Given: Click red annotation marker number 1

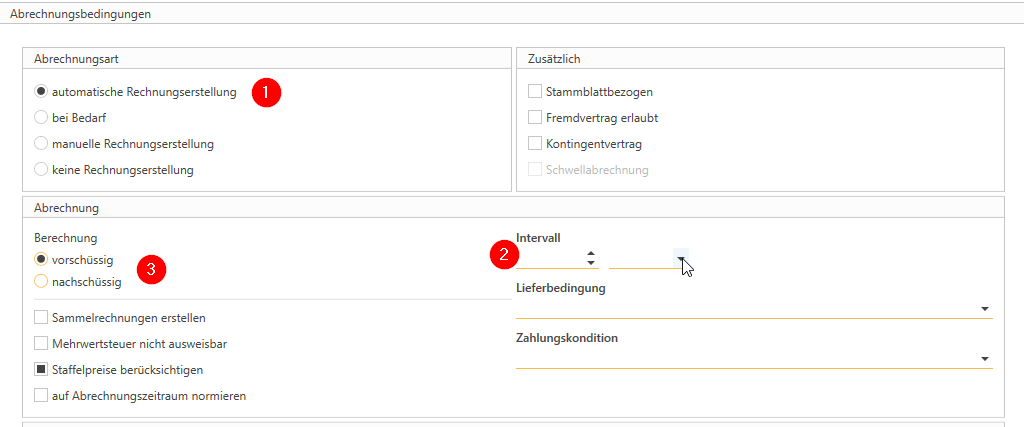Looking at the screenshot, I should (x=266, y=92).
